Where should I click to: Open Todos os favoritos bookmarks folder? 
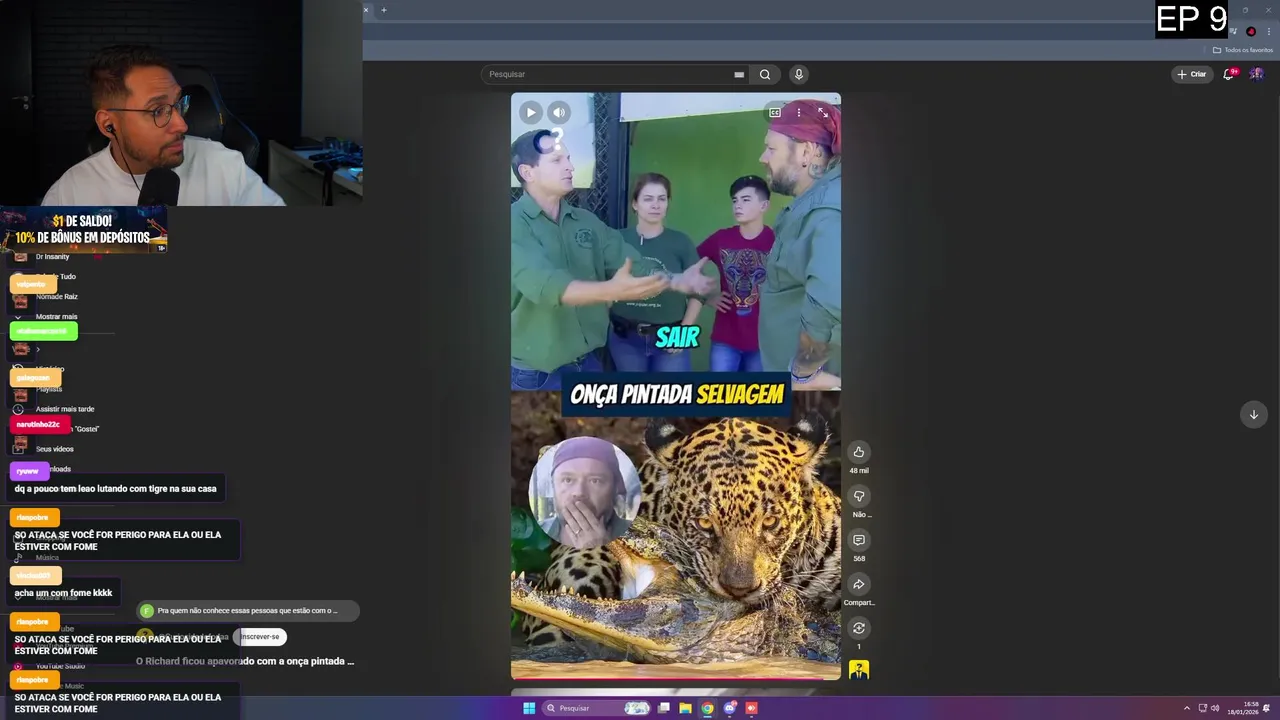pyautogui.click(x=1243, y=50)
